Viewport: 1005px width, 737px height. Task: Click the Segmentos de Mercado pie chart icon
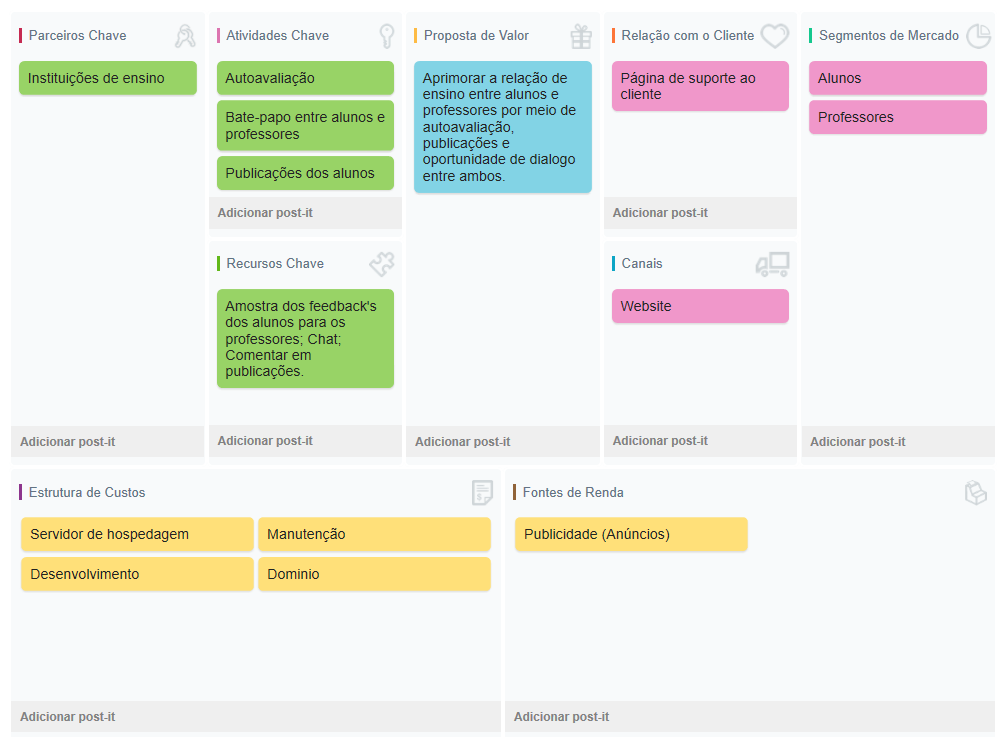(978, 36)
